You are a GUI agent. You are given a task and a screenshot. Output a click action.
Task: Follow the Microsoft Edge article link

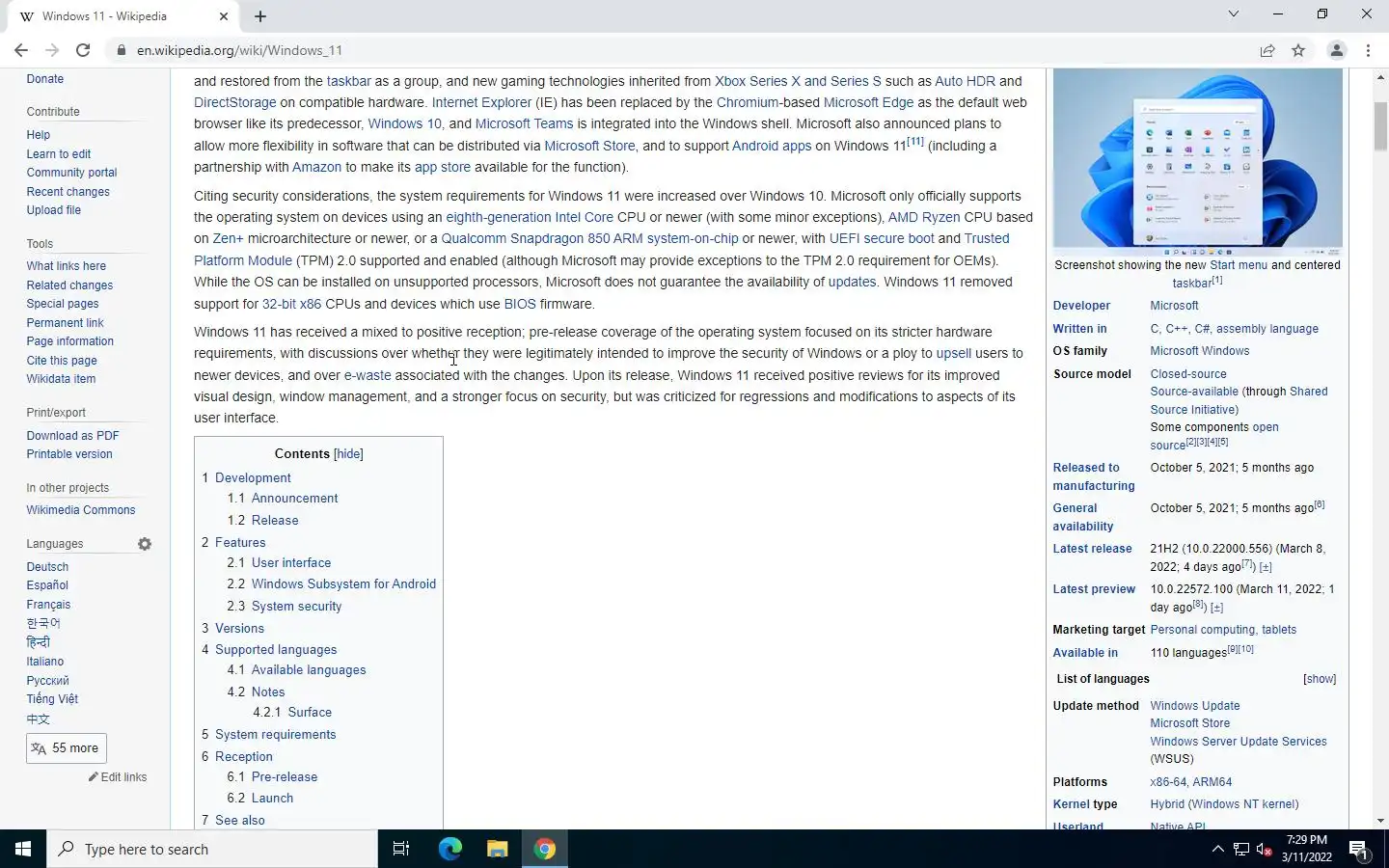[x=868, y=102]
